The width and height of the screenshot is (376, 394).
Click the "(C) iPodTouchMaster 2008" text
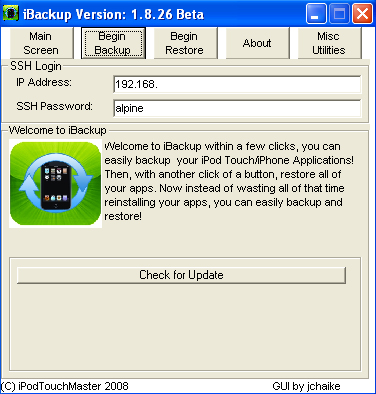point(65,386)
